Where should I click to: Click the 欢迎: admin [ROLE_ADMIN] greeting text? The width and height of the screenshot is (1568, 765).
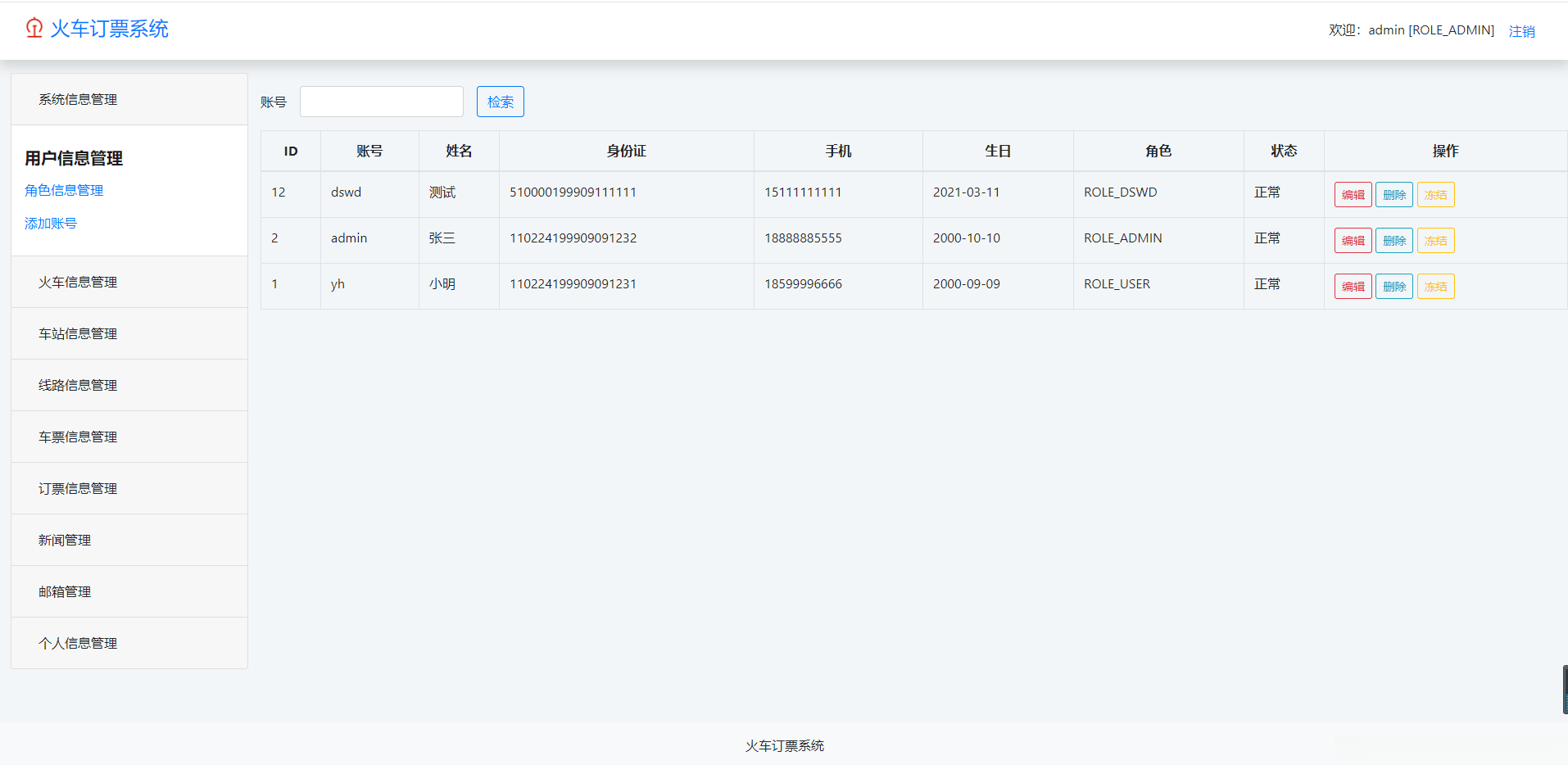click(x=1412, y=30)
